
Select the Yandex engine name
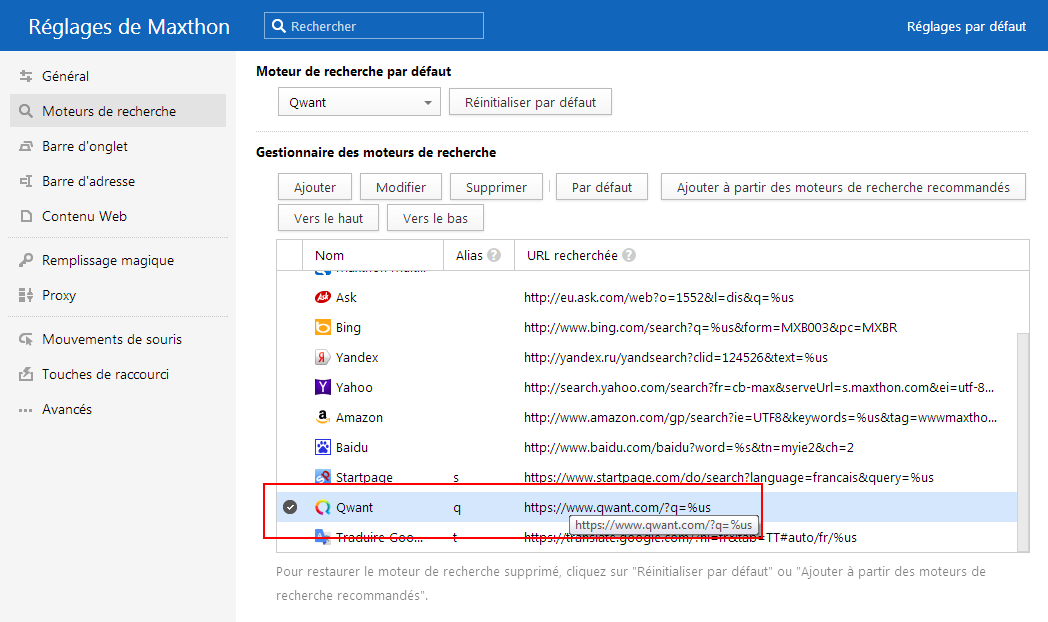357,357
